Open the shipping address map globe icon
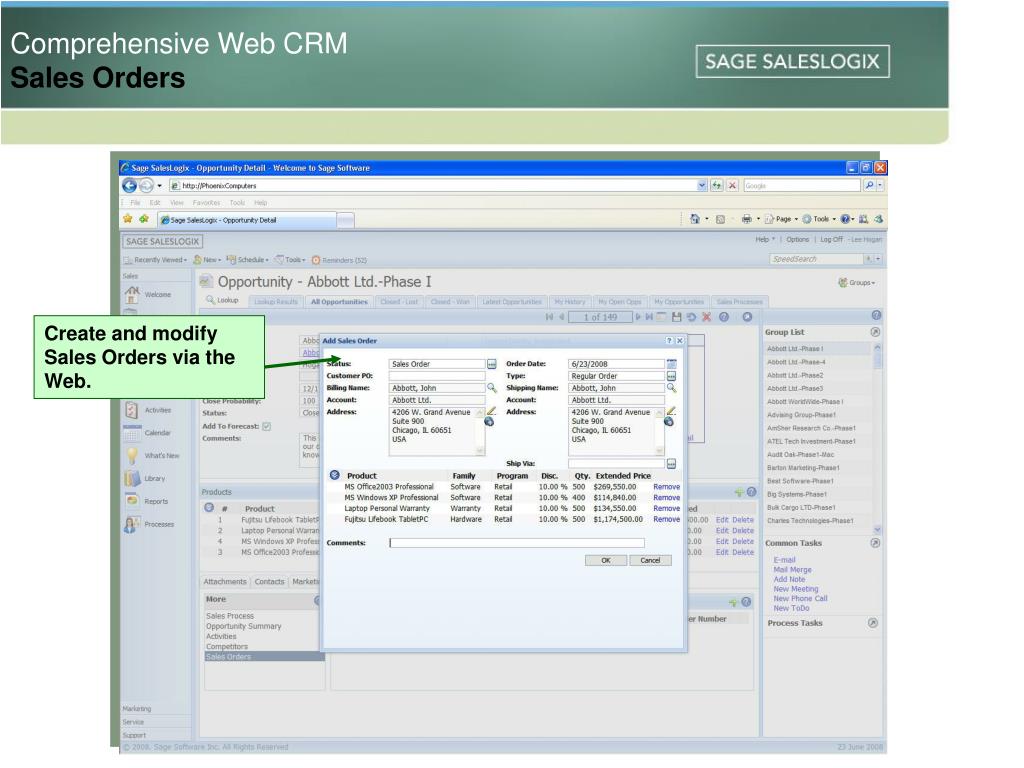 pos(669,422)
